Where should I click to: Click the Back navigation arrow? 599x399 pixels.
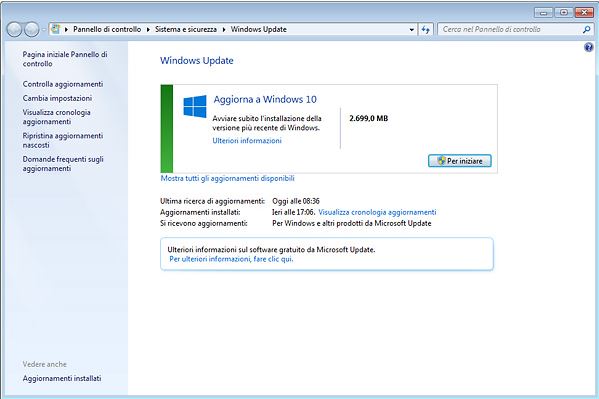tap(14, 29)
